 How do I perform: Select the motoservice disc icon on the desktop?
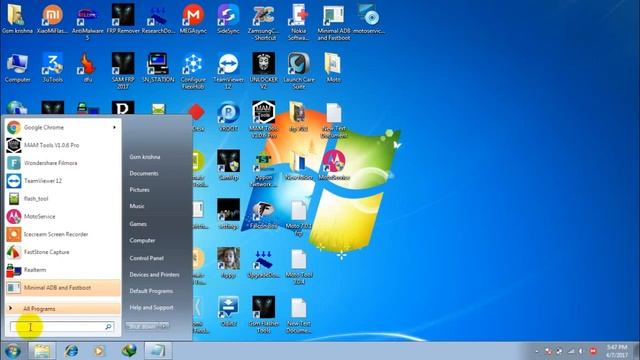[369, 19]
